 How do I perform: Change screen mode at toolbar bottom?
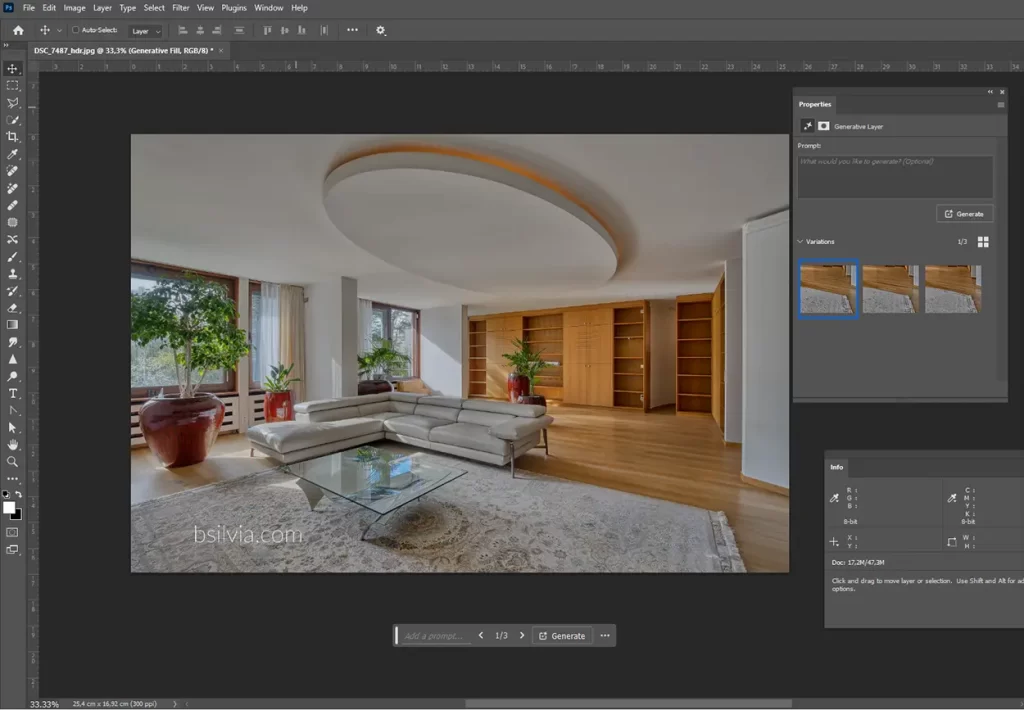click(12, 549)
